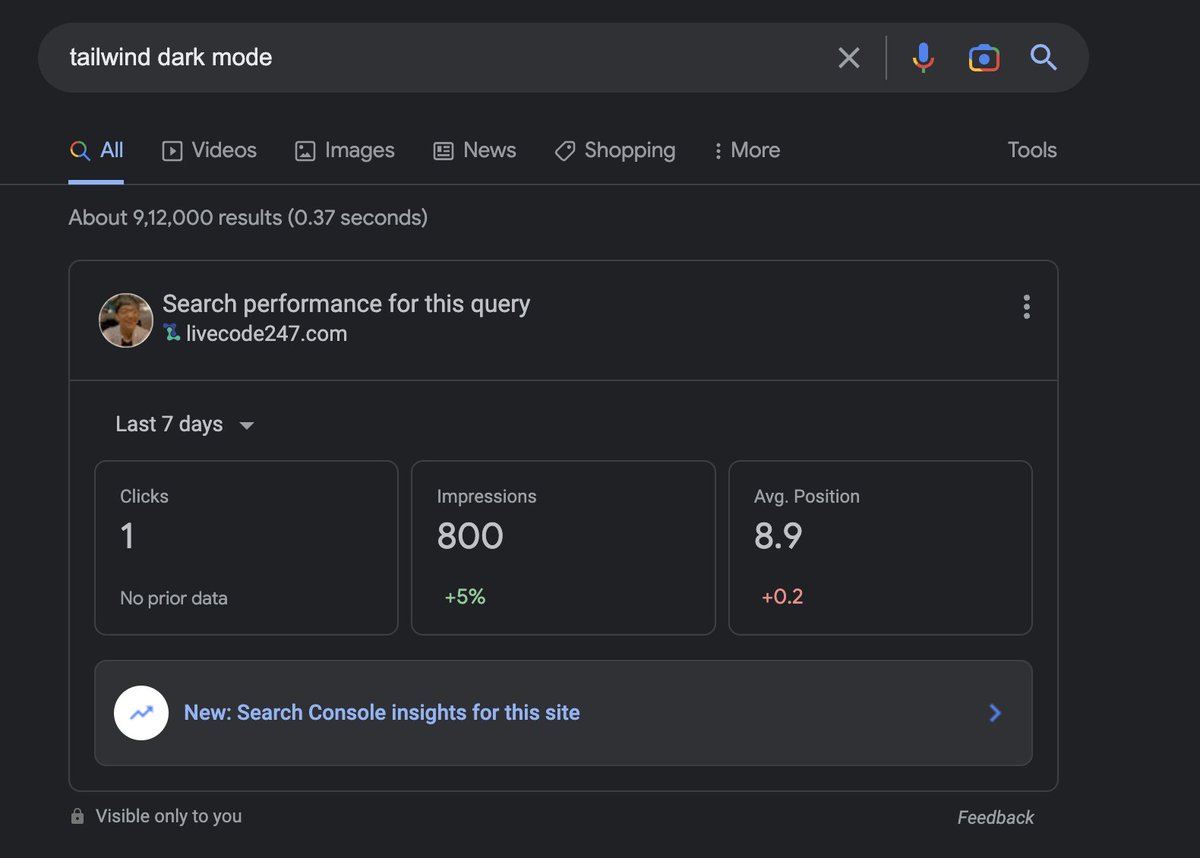Select the All tab

[x=97, y=150]
